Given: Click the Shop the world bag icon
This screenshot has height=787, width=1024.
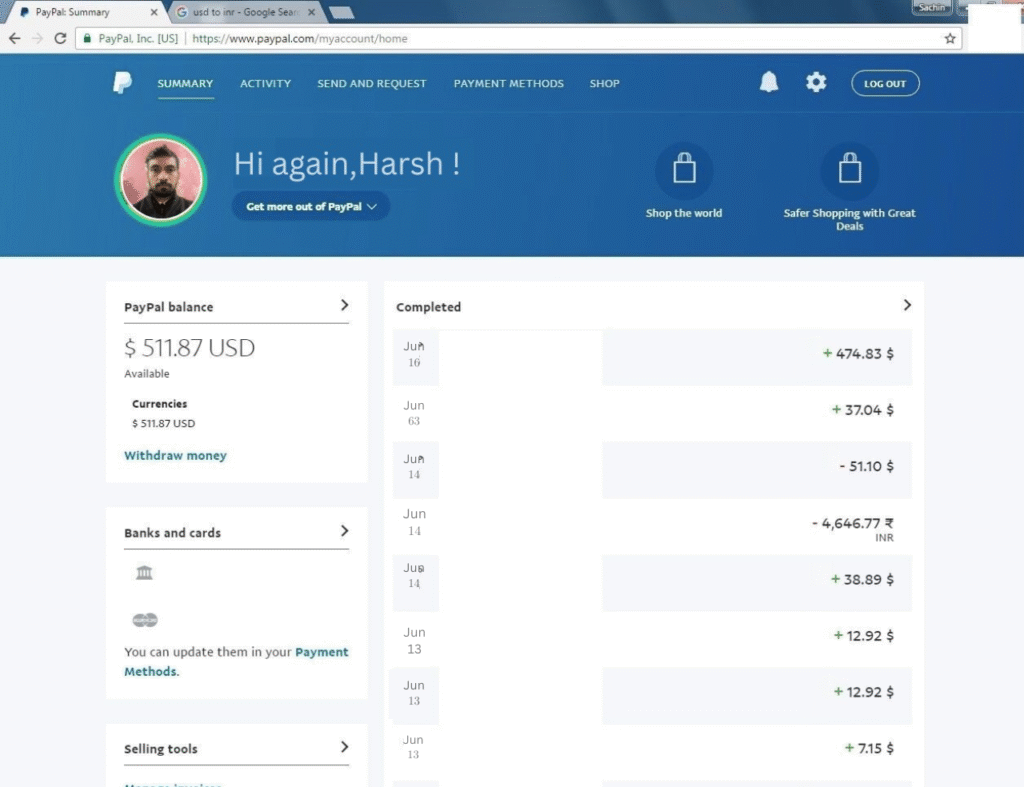Looking at the screenshot, I should pyautogui.click(x=684, y=170).
